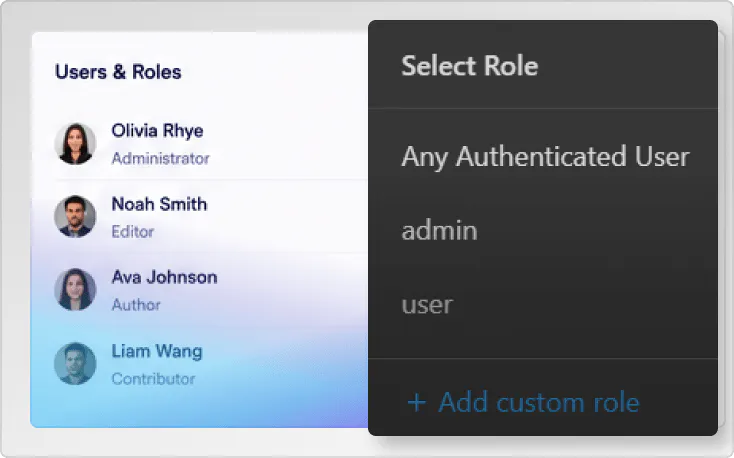The height and width of the screenshot is (458, 734).
Task: Click Liam Wang's profile picture
Action: click(75, 363)
